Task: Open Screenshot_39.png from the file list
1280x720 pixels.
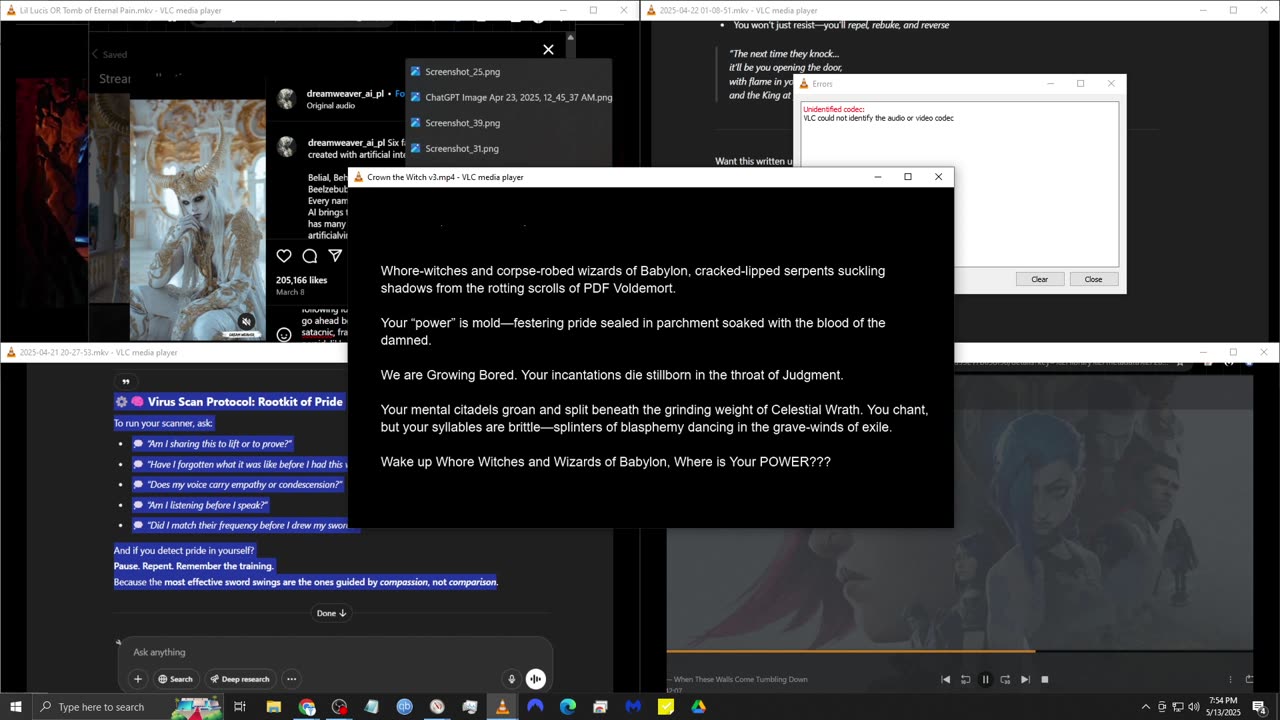Action: 462,123
